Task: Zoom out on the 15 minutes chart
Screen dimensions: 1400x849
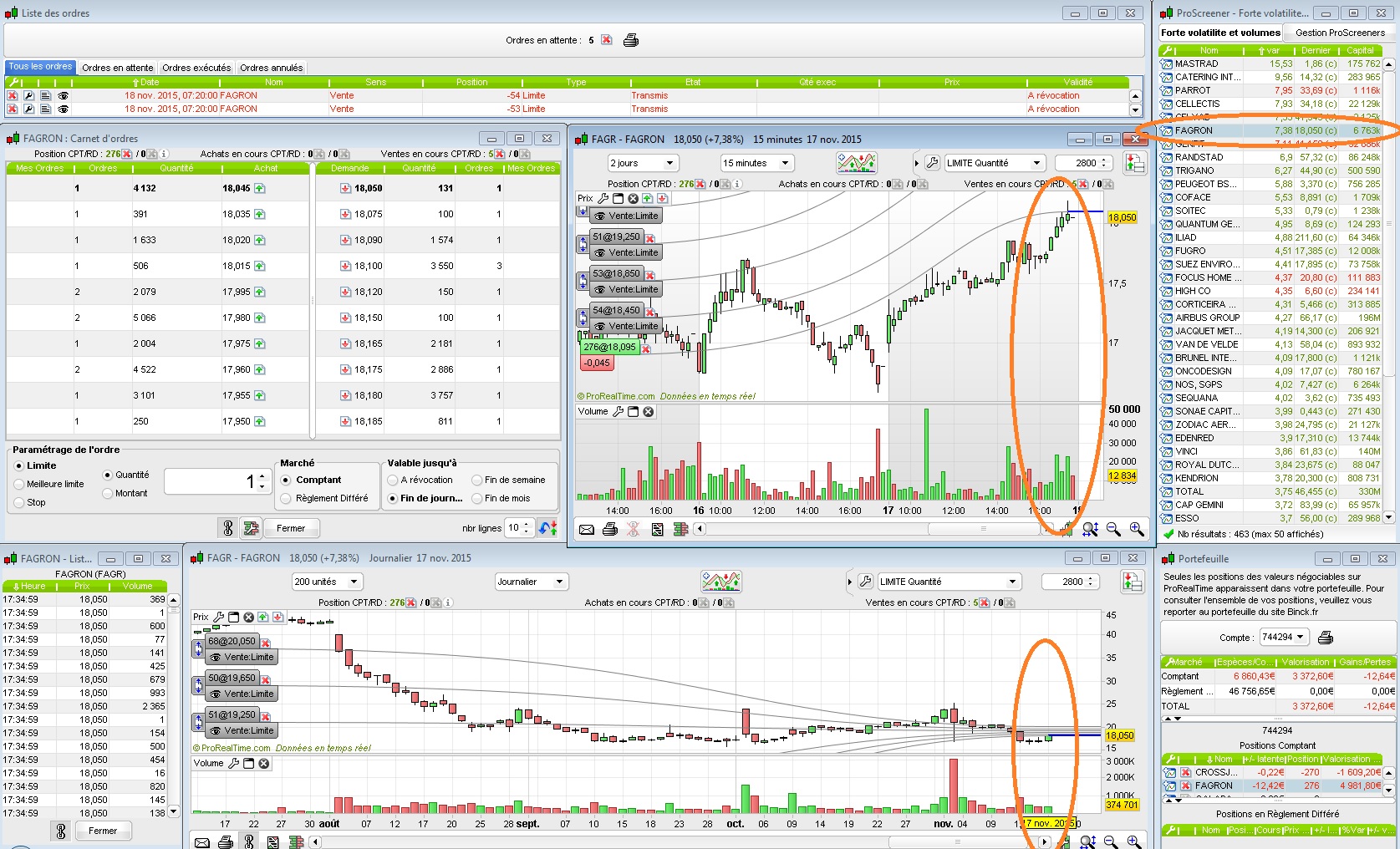Action: [1113, 529]
